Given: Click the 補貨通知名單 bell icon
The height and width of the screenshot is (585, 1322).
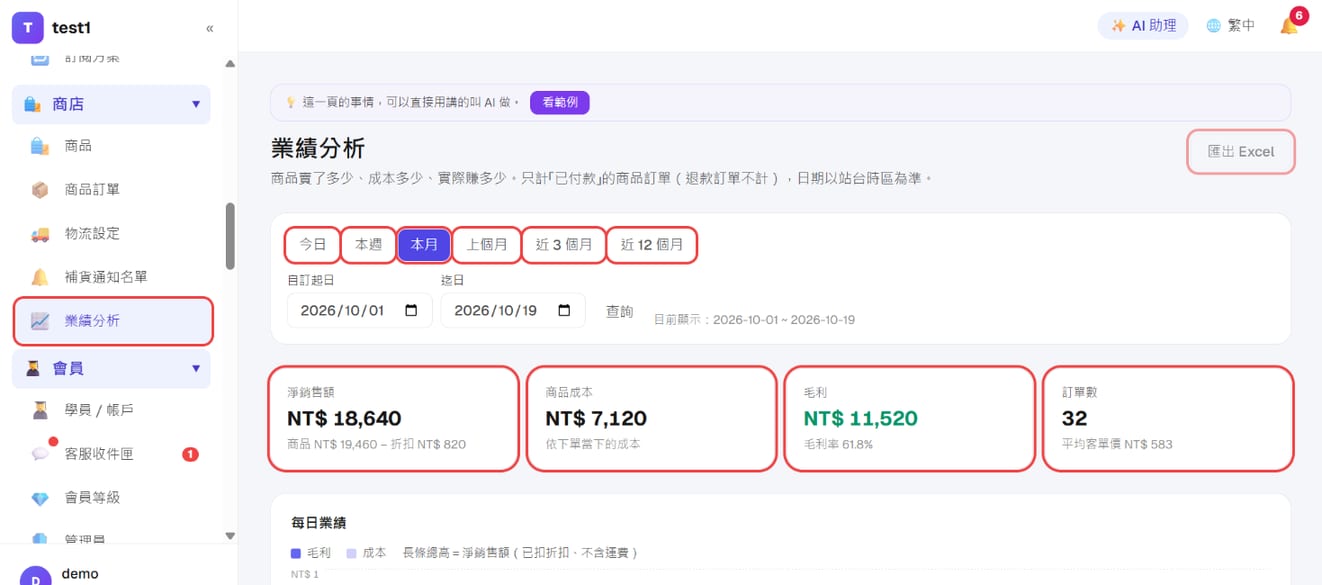Looking at the screenshot, I should 40,277.
